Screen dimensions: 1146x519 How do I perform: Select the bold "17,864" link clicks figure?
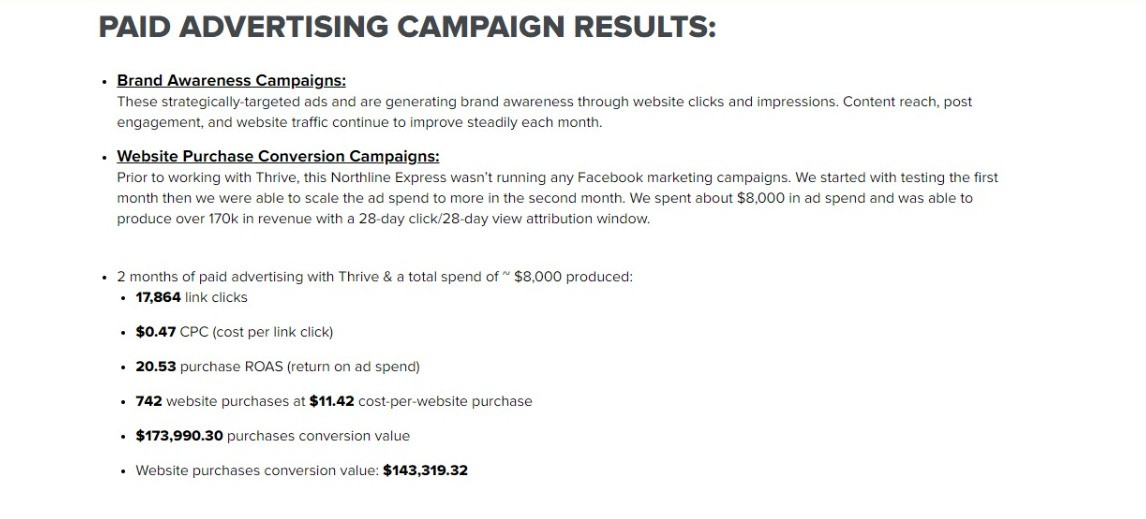click(158, 297)
